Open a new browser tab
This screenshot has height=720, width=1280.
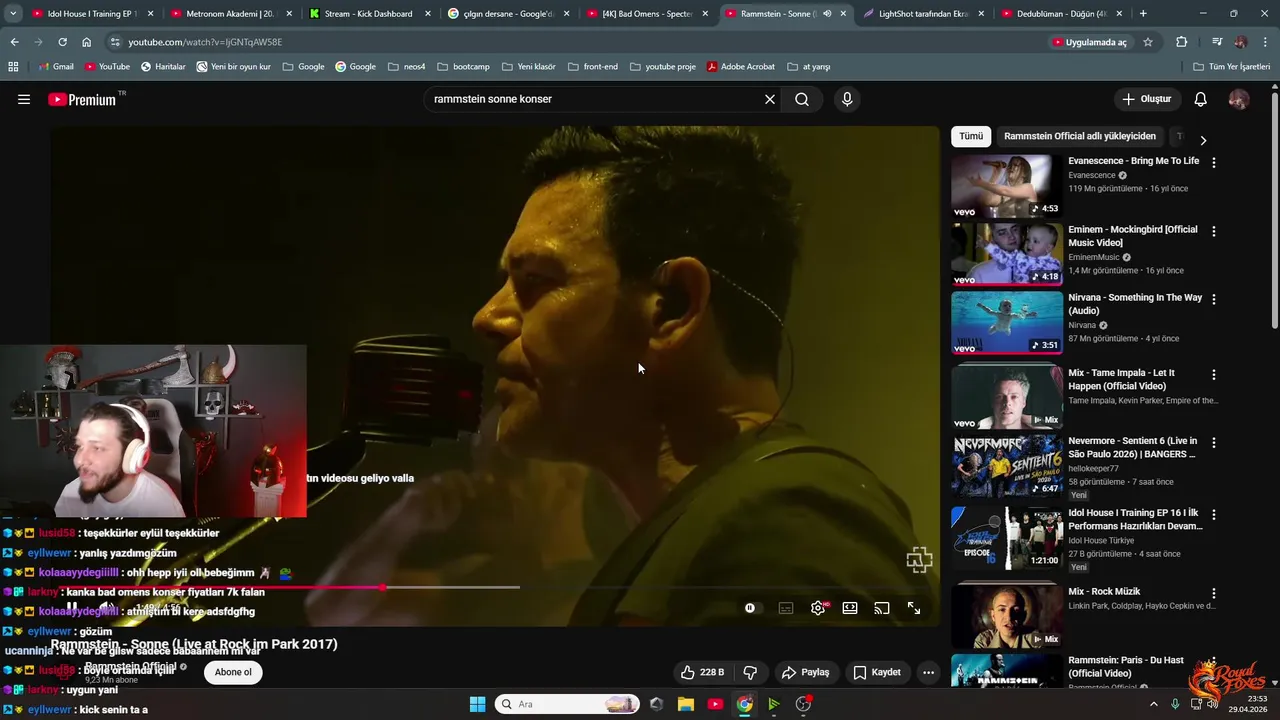pos(1143,14)
